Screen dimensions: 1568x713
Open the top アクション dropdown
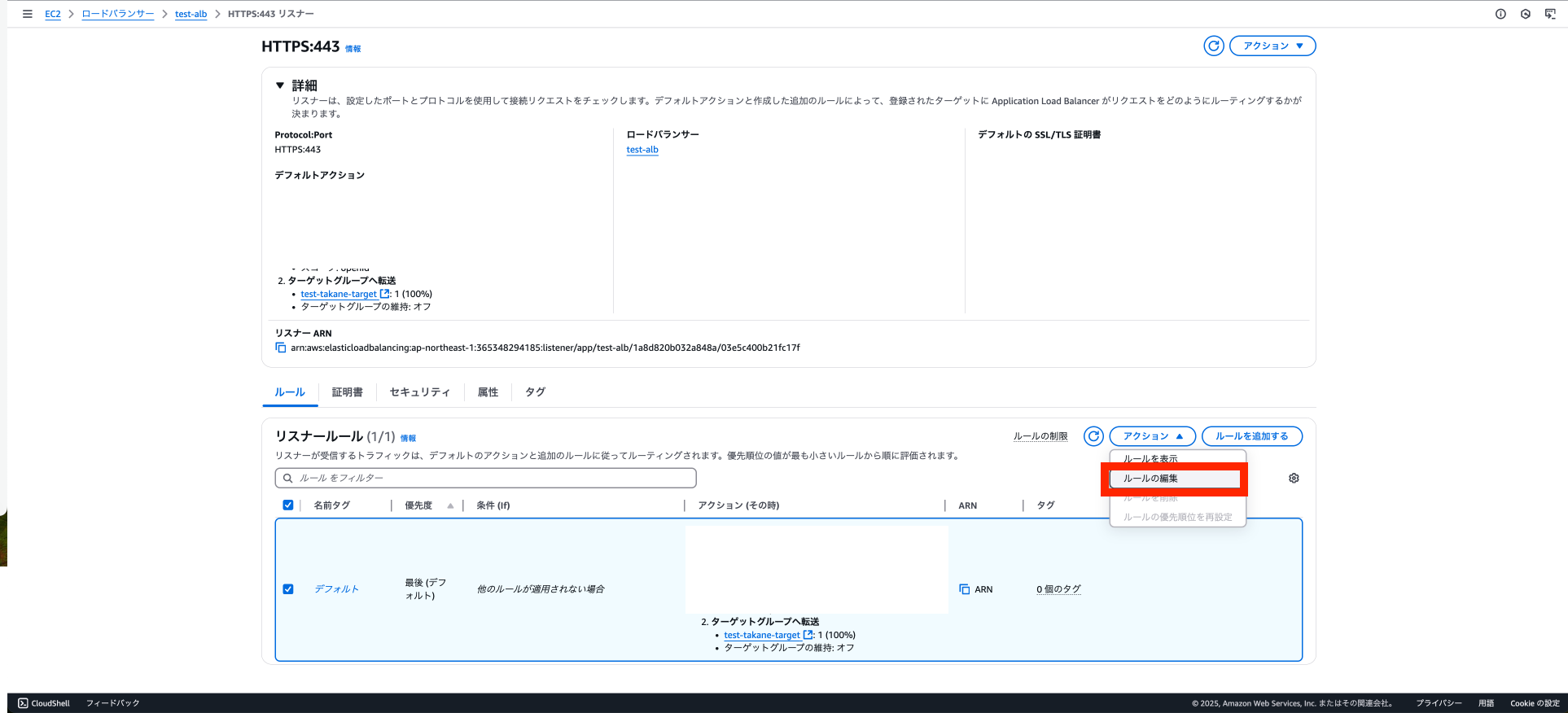[1272, 46]
